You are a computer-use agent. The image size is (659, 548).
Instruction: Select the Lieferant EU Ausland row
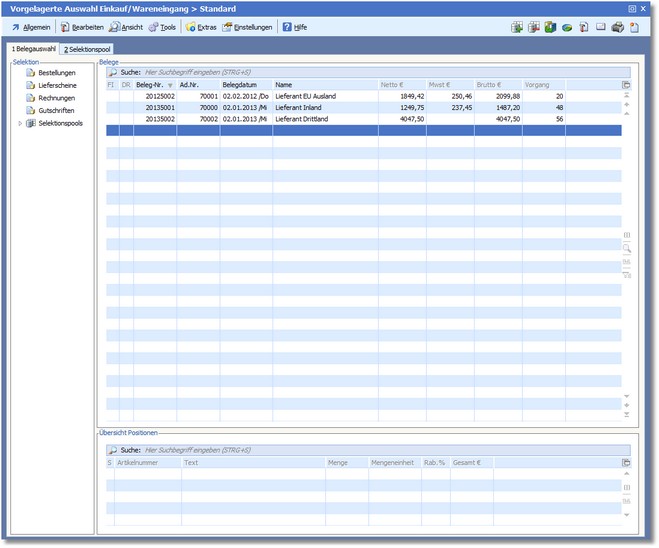[x=305, y=96]
